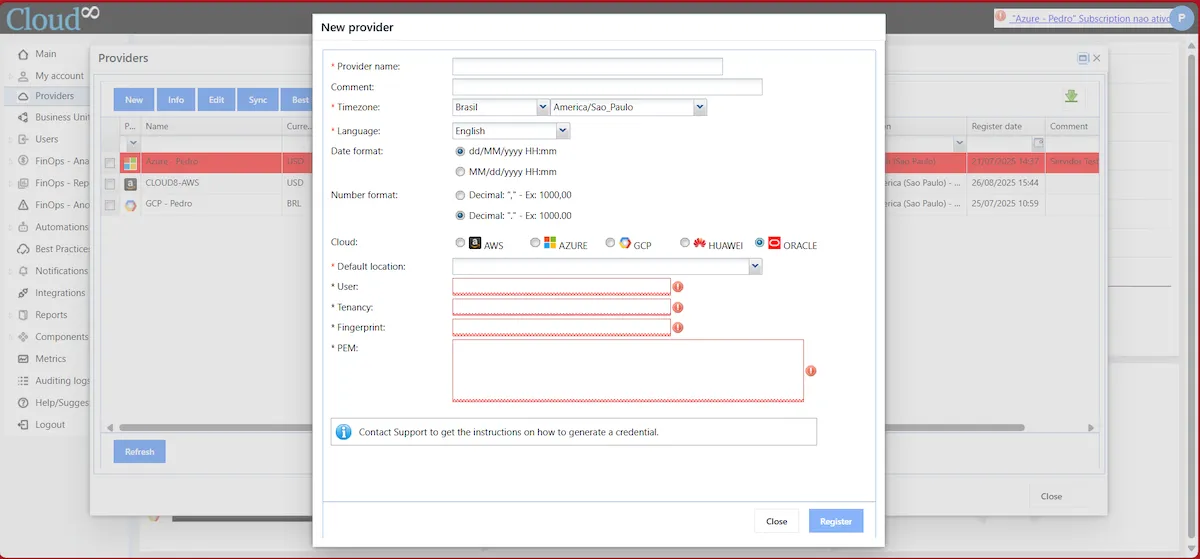Select ORACLE cloud radio button
Viewport: 1200px width, 559px height.
(x=760, y=243)
